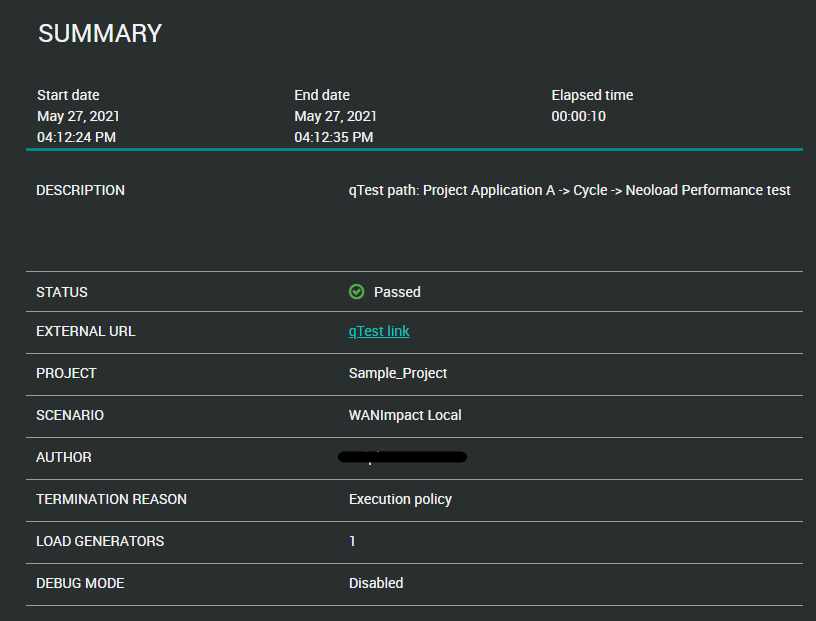Click the Sample_Project project name
Viewport: 816px width, 621px height.
398,373
